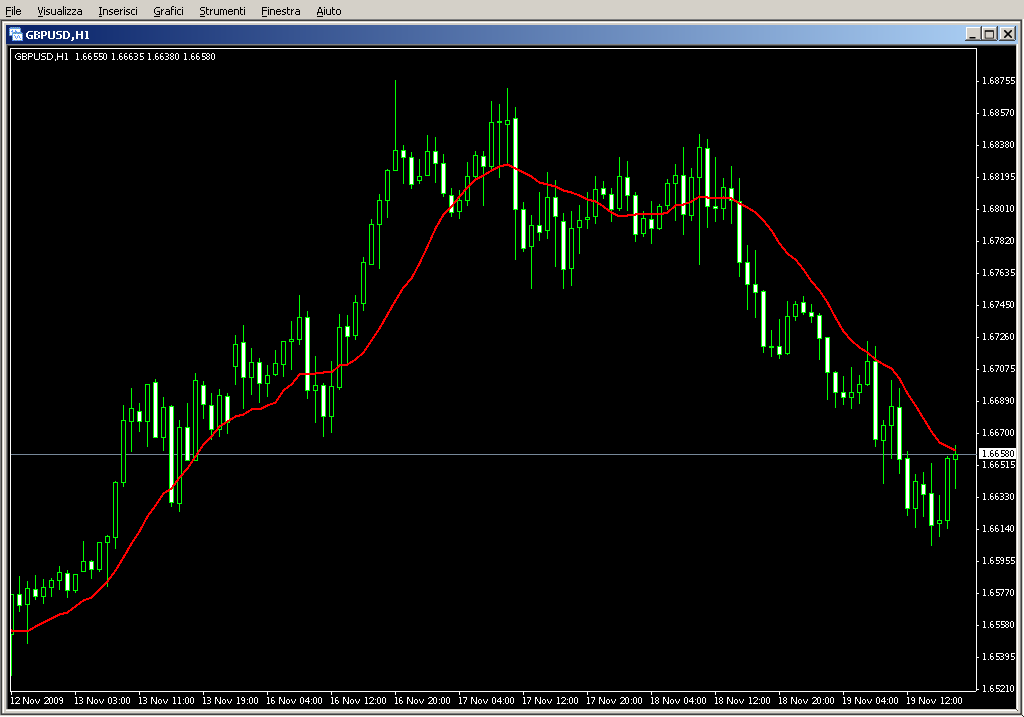Click the 1.68570 price scale label
Image resolution: width=1024 pixels, height=717 pixels.
click(x=999, y=113)
